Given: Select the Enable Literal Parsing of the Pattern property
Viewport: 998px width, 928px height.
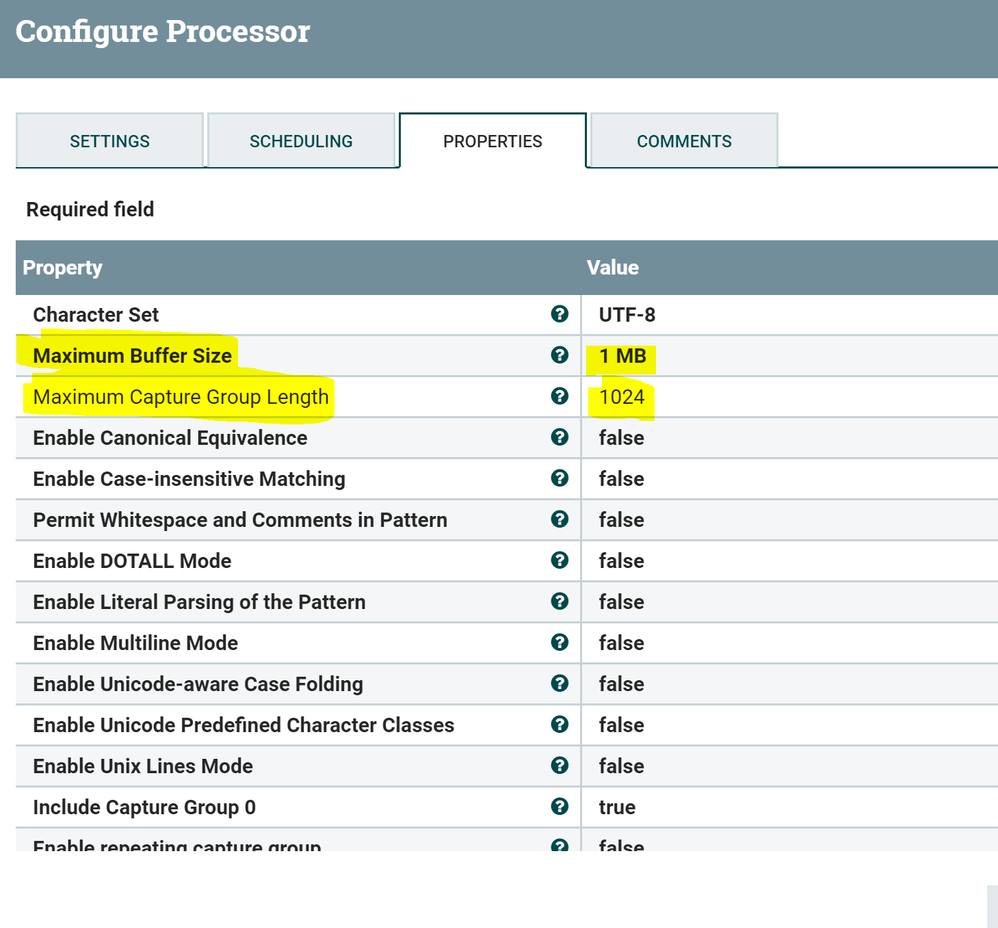Looking at the screenshot, I should 199,602.
